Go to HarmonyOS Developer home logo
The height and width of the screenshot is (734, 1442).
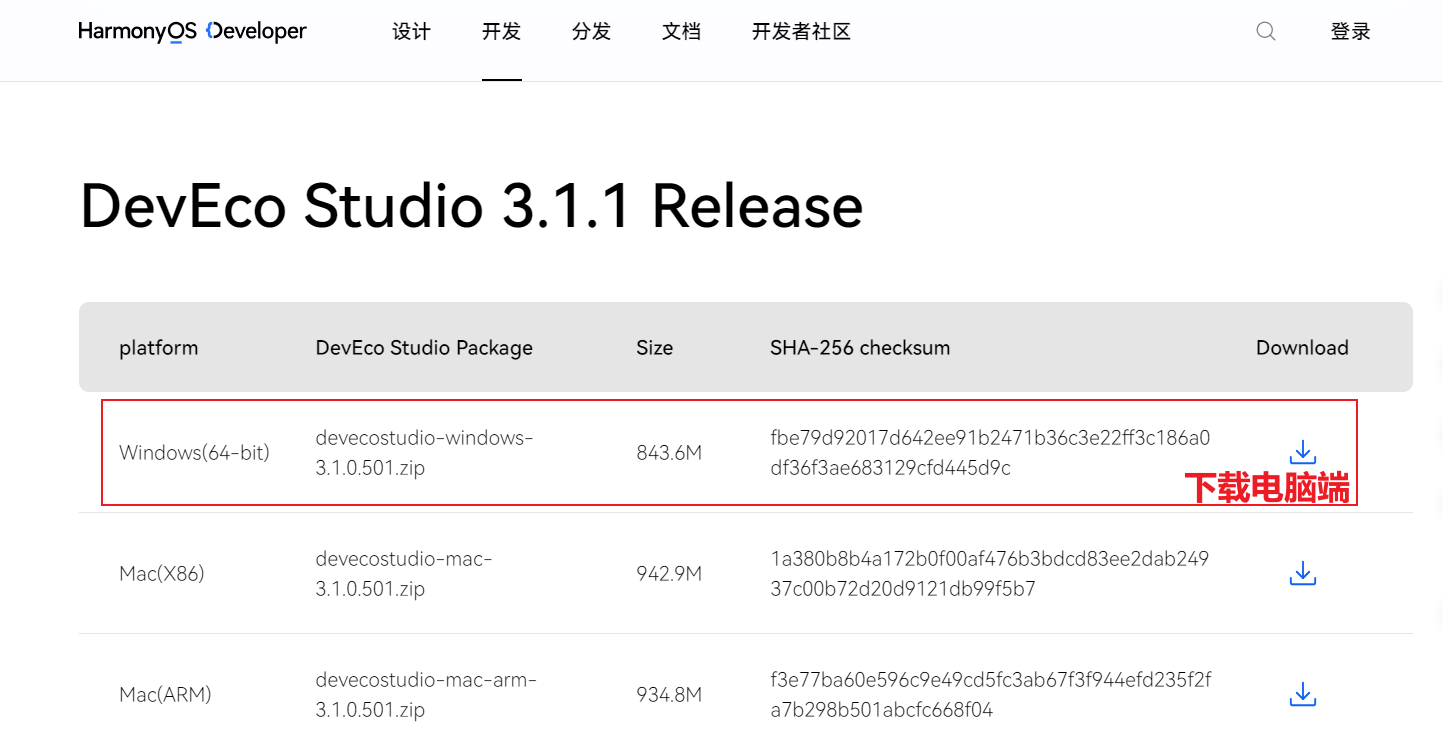tap(193, 32)
